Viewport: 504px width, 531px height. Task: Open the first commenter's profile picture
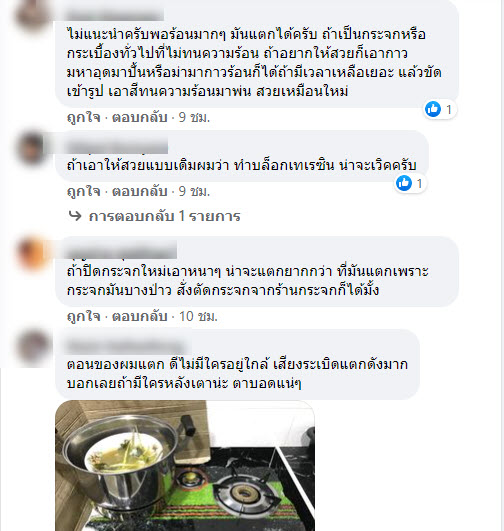coord(33,15)
